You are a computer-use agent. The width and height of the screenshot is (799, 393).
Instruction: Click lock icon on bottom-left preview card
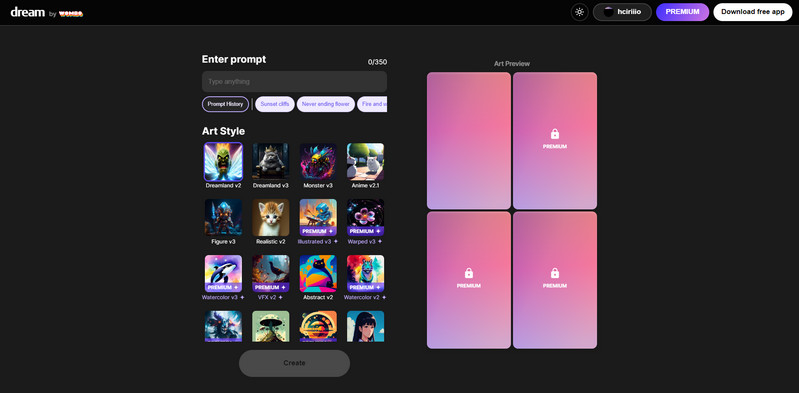(x=469, y=273)
